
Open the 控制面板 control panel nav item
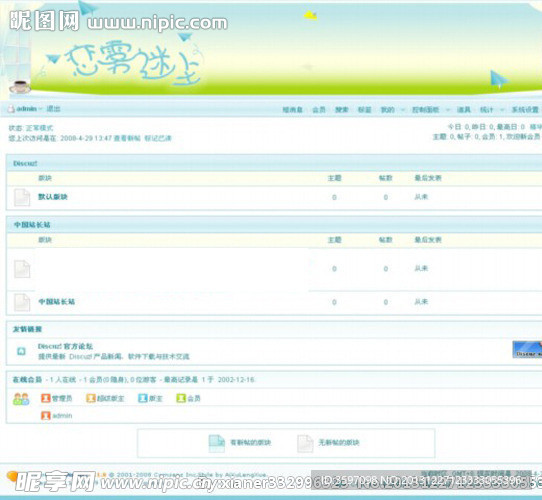[425, 110]
